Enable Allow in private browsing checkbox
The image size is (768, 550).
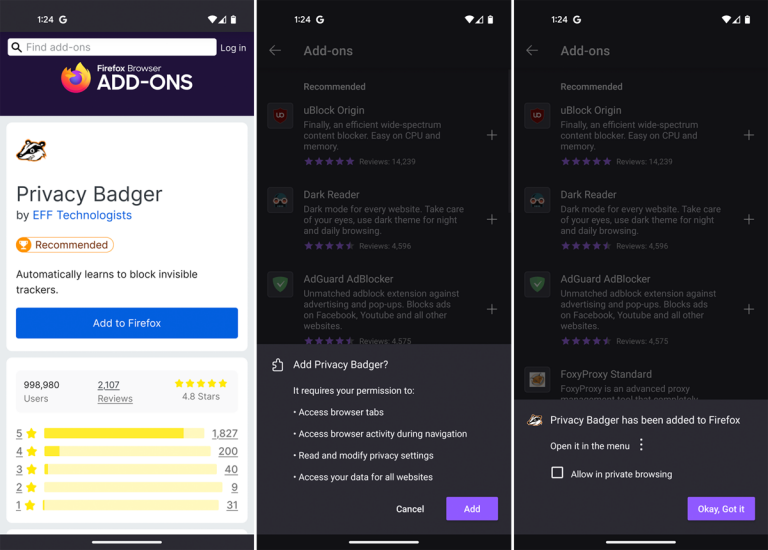coord(557,473)
